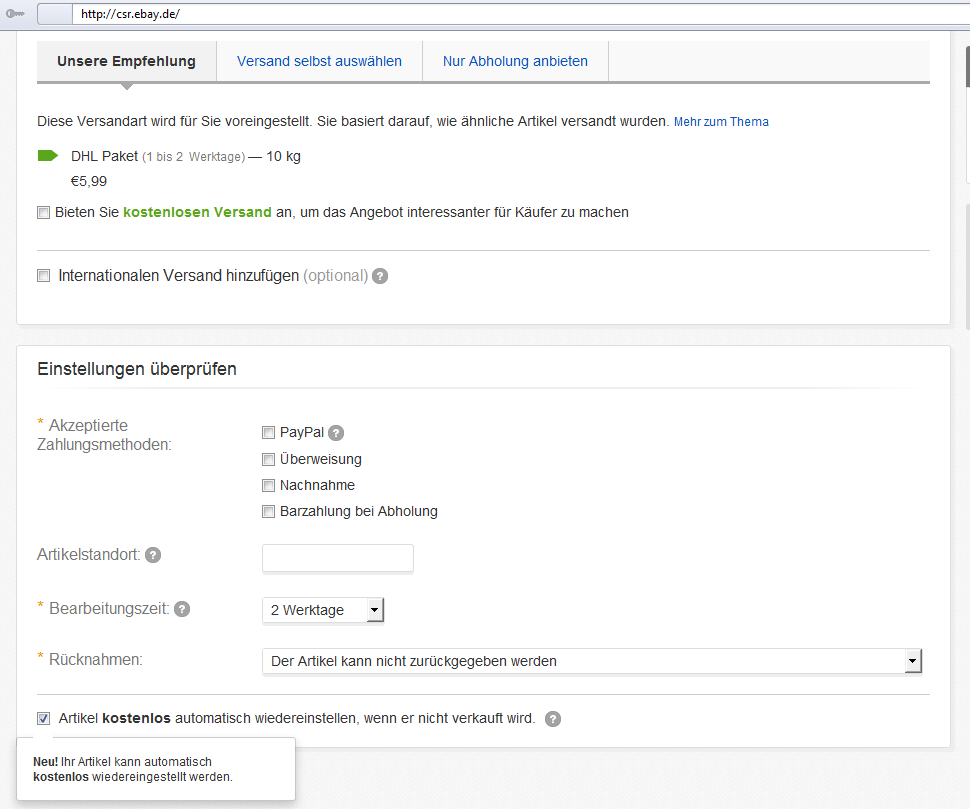Check Barzahlung bei Abholung option

(268, 512)
